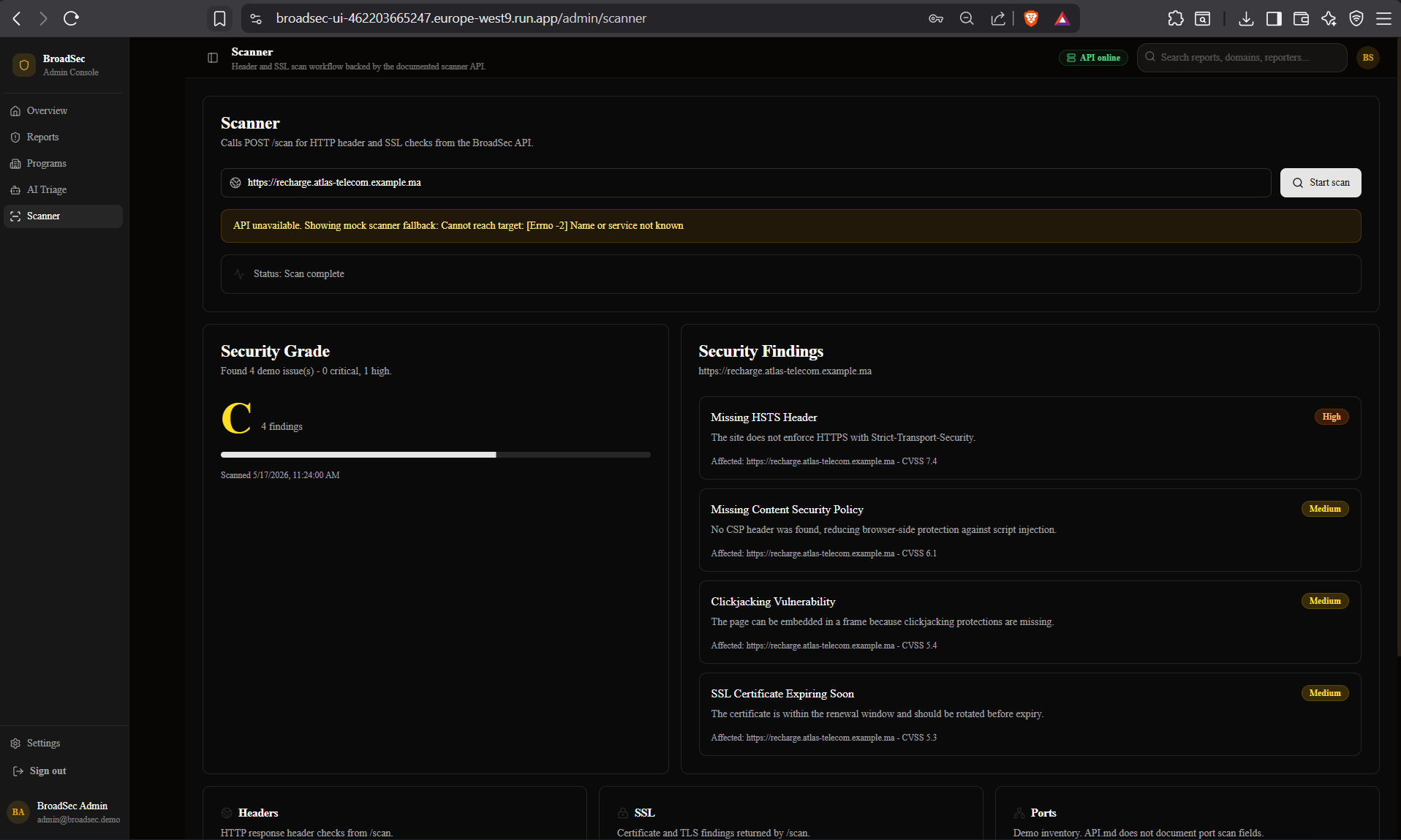Open AI Triage from the sidebar
Viewport: 1401px width, 840px height.
click(x=64, y=190)
